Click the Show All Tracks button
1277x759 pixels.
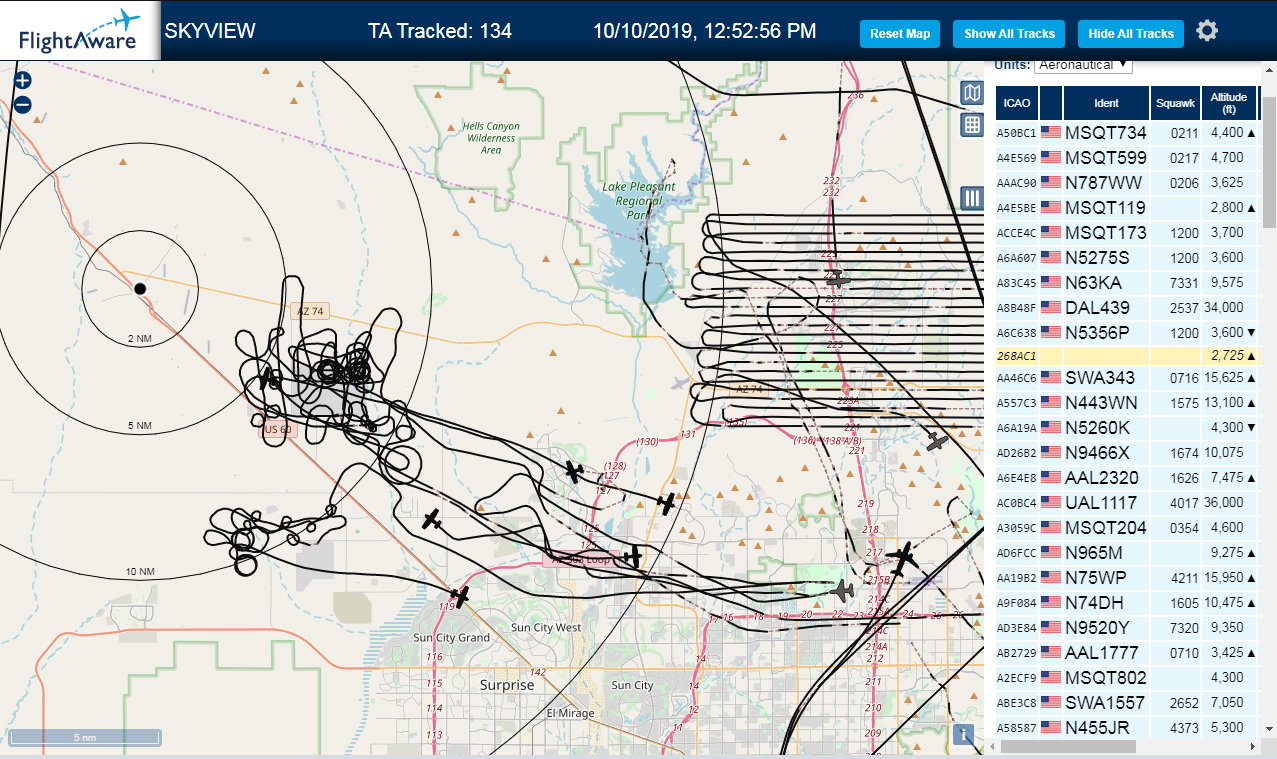(1009, 33)
